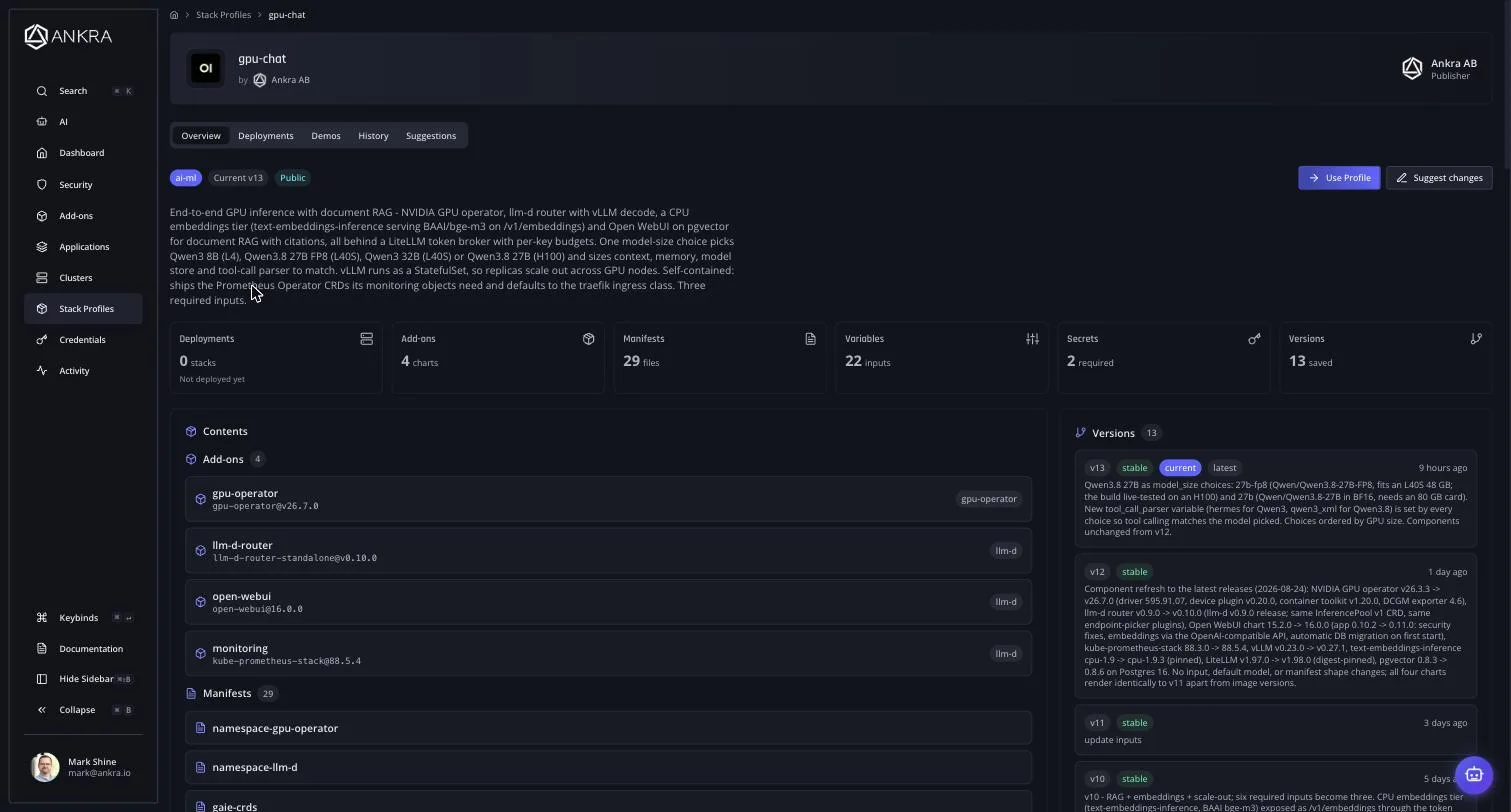Click the Ankra logo in the sidebar

coord(68,37)
